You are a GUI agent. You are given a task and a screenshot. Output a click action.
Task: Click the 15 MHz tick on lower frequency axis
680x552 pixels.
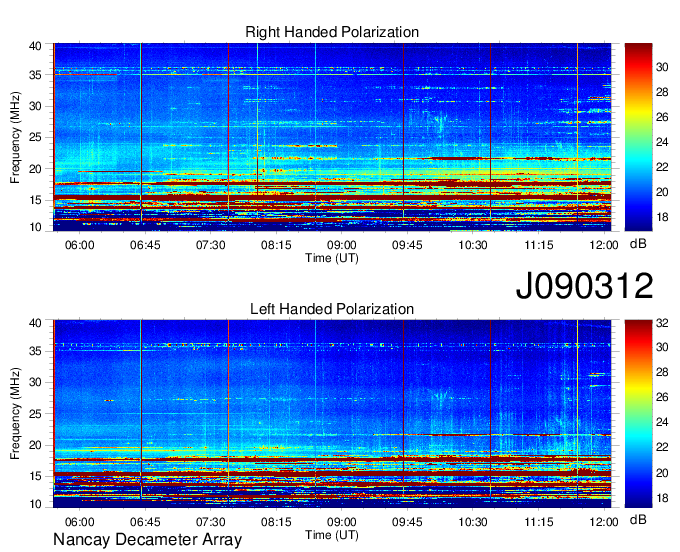[x=35, y=477]
